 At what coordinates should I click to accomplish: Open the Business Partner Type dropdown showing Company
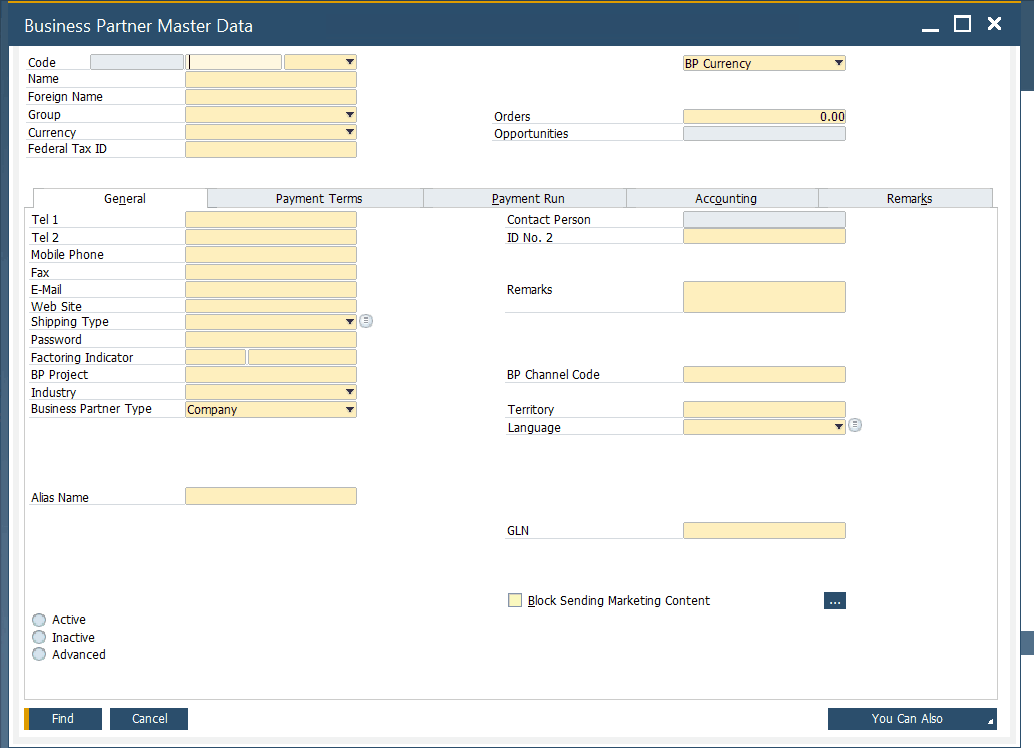point(349,409)
